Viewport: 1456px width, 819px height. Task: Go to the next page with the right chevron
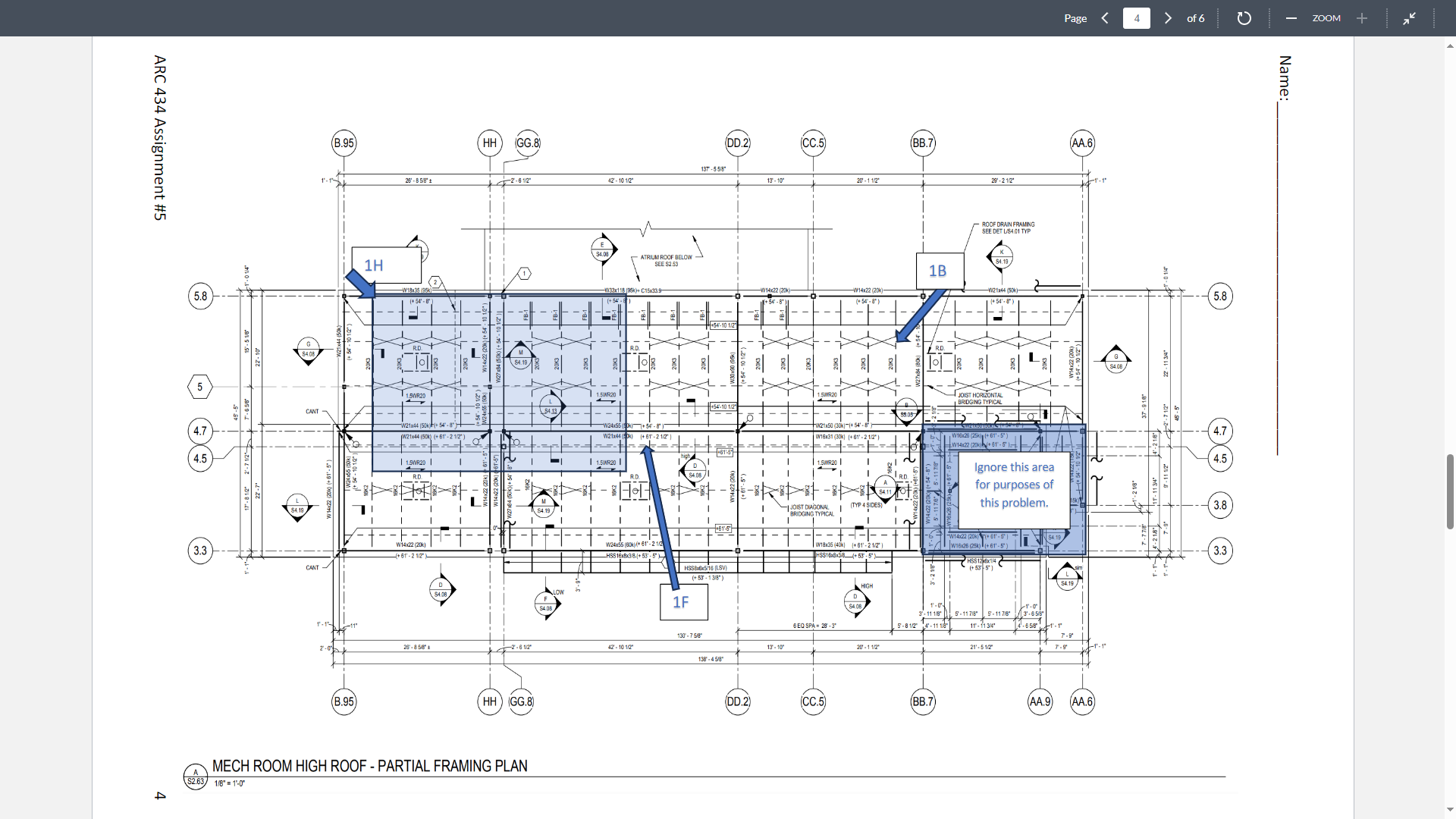pyautogui.click(x=1168, y=18)
